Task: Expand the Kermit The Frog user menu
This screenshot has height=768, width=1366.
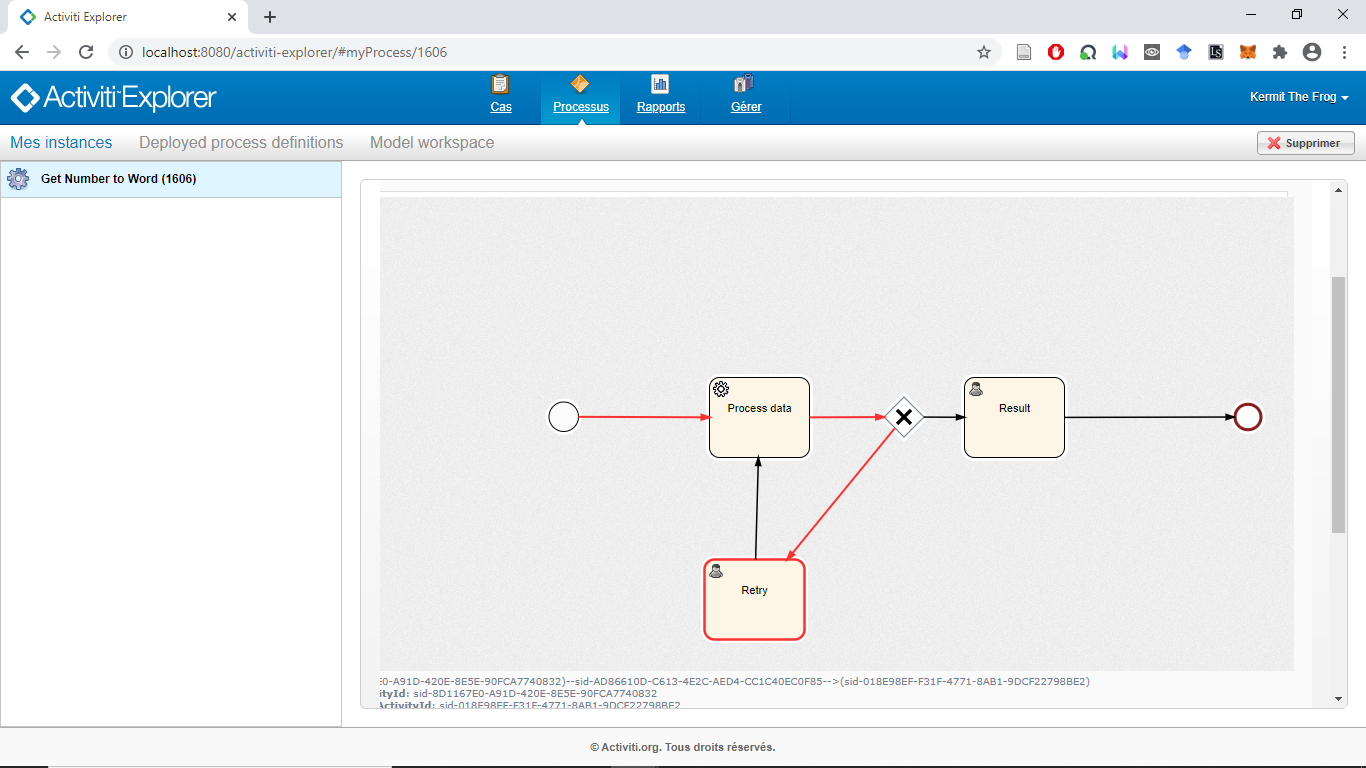Action: click(x=1299, y=97)
